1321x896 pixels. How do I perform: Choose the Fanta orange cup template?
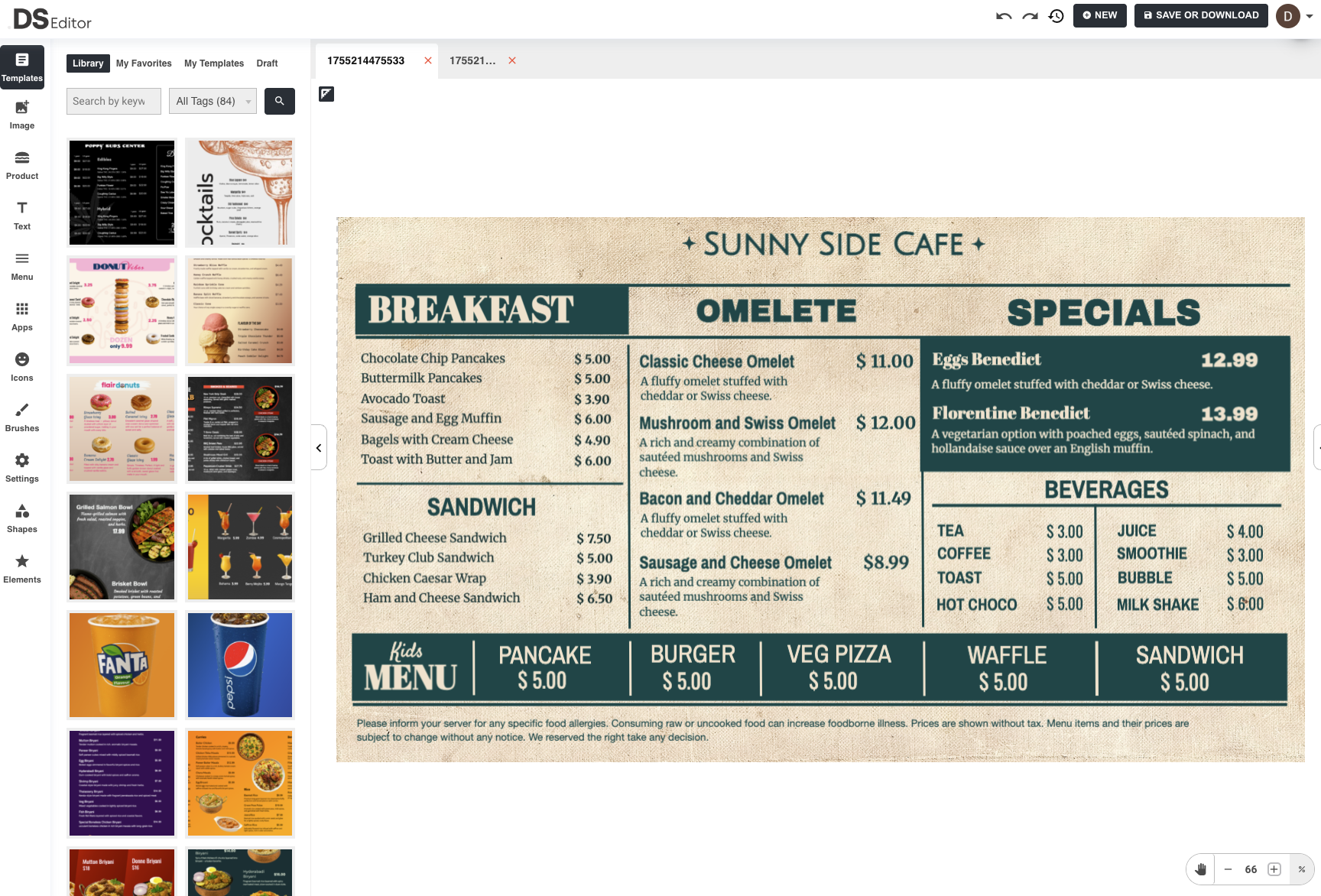click(x=122, y=665)
